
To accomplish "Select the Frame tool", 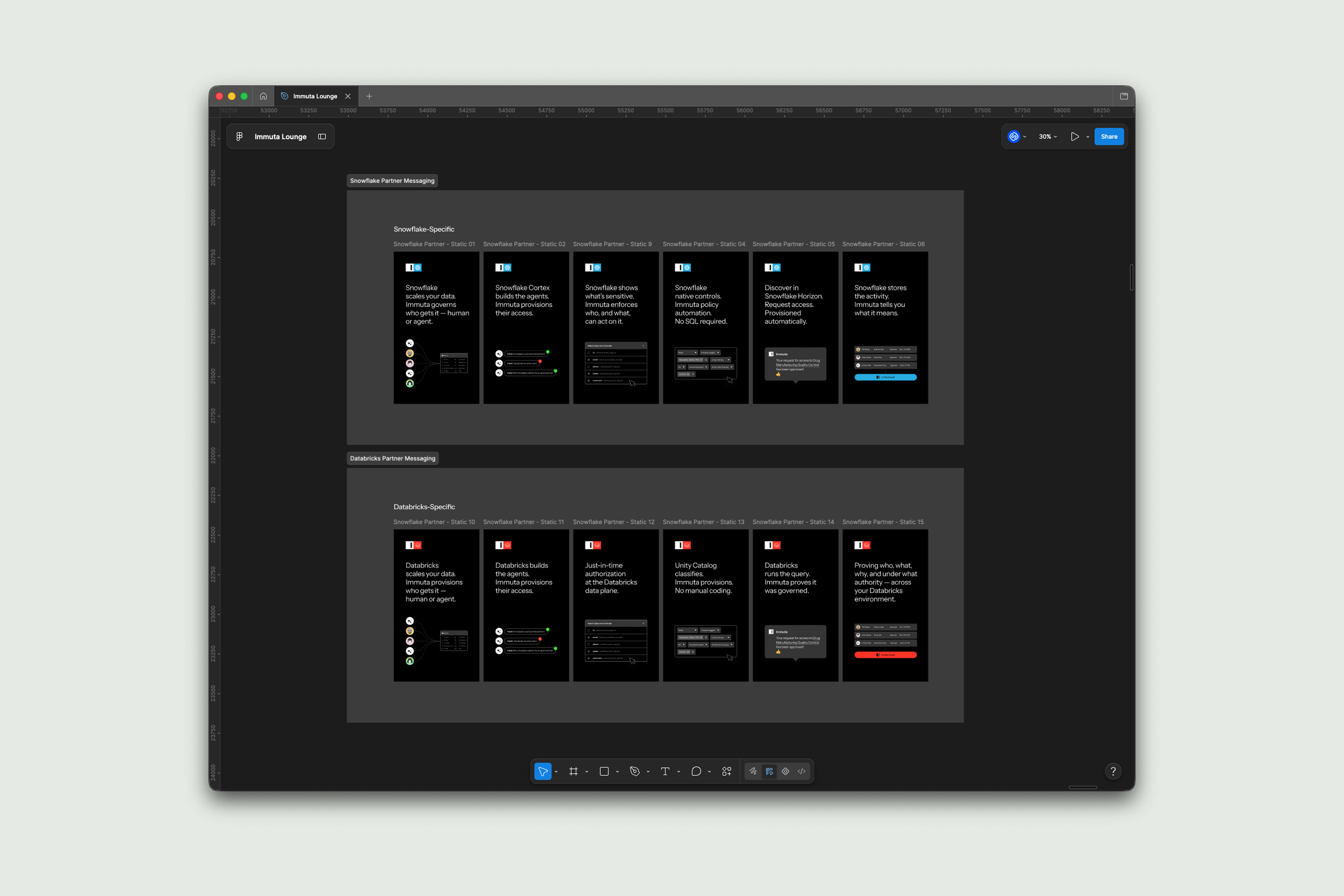I will pyautogui.click(x=573, y=771).
